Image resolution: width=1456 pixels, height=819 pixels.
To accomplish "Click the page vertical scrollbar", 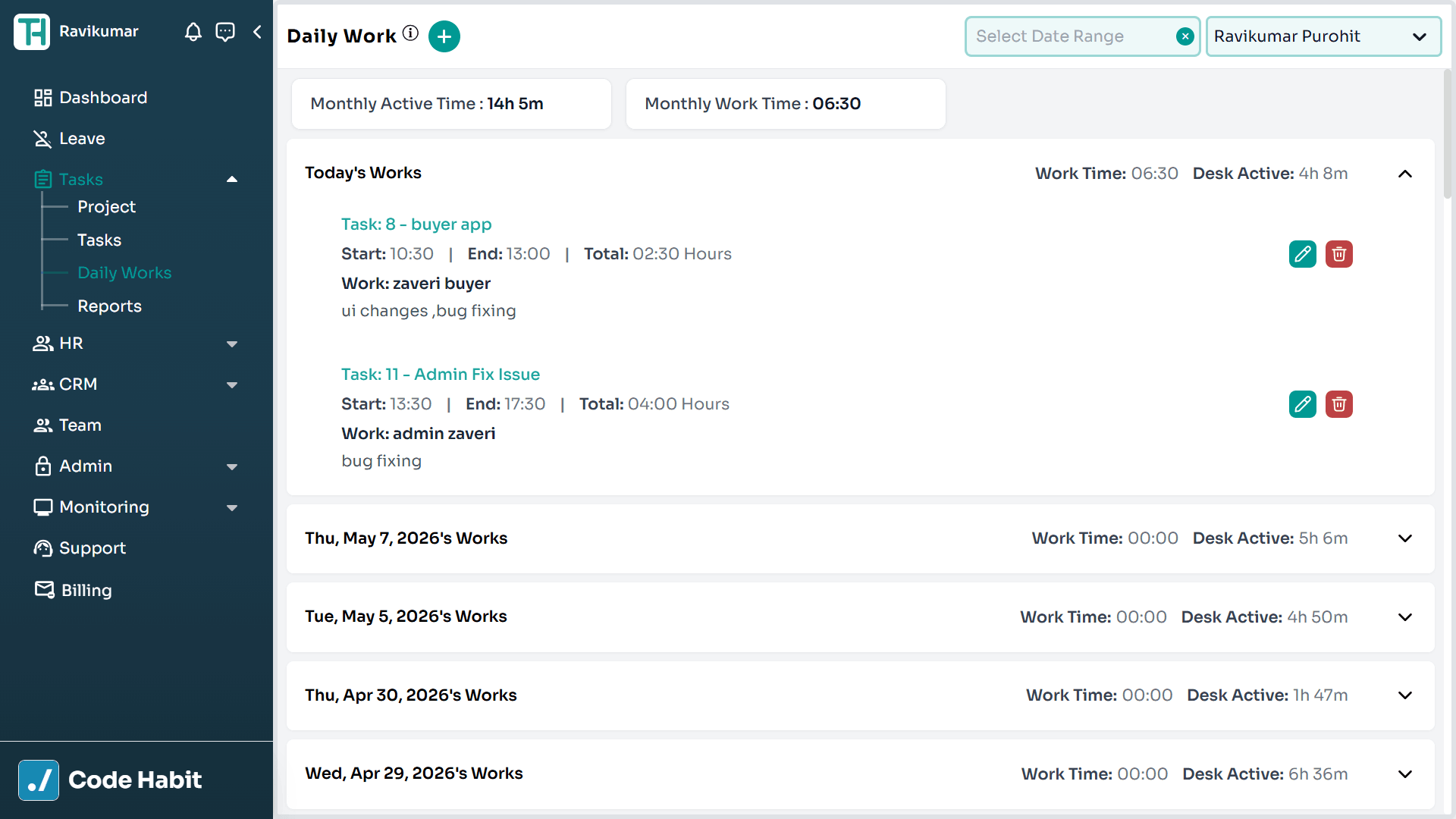I will click(x=1448, y=134).
